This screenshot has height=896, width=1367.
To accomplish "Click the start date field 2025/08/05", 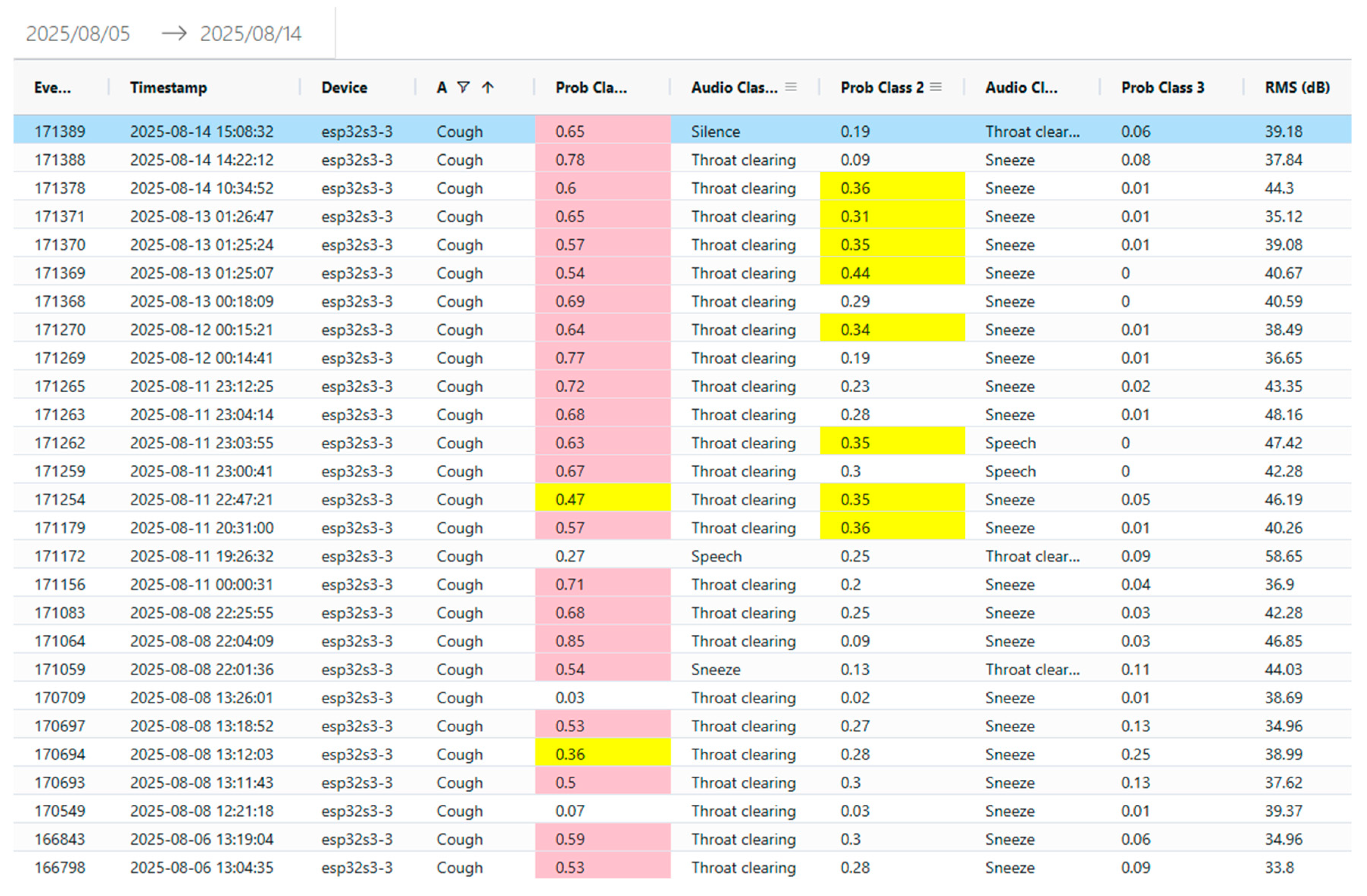I will click(78, 34).
